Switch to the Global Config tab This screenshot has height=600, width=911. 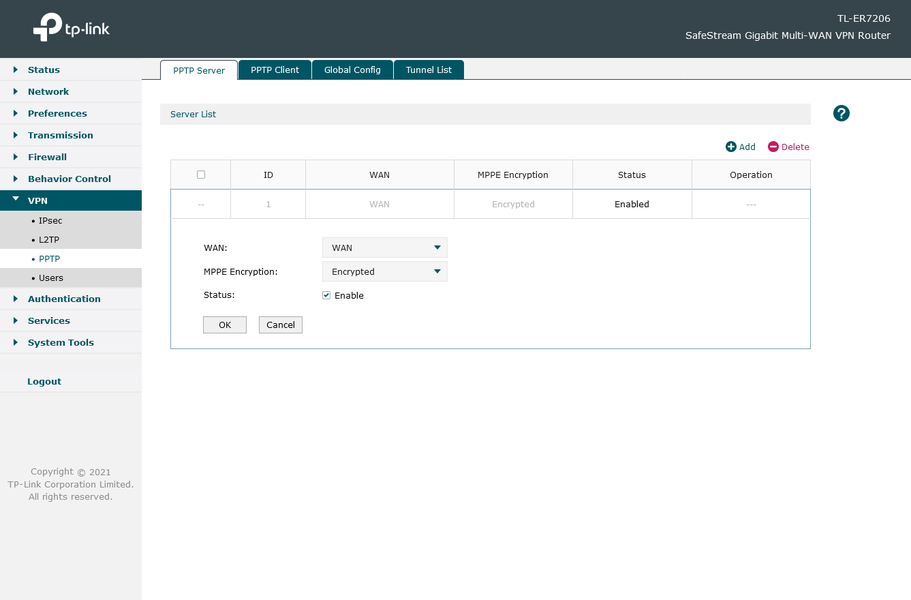[352, 70]
